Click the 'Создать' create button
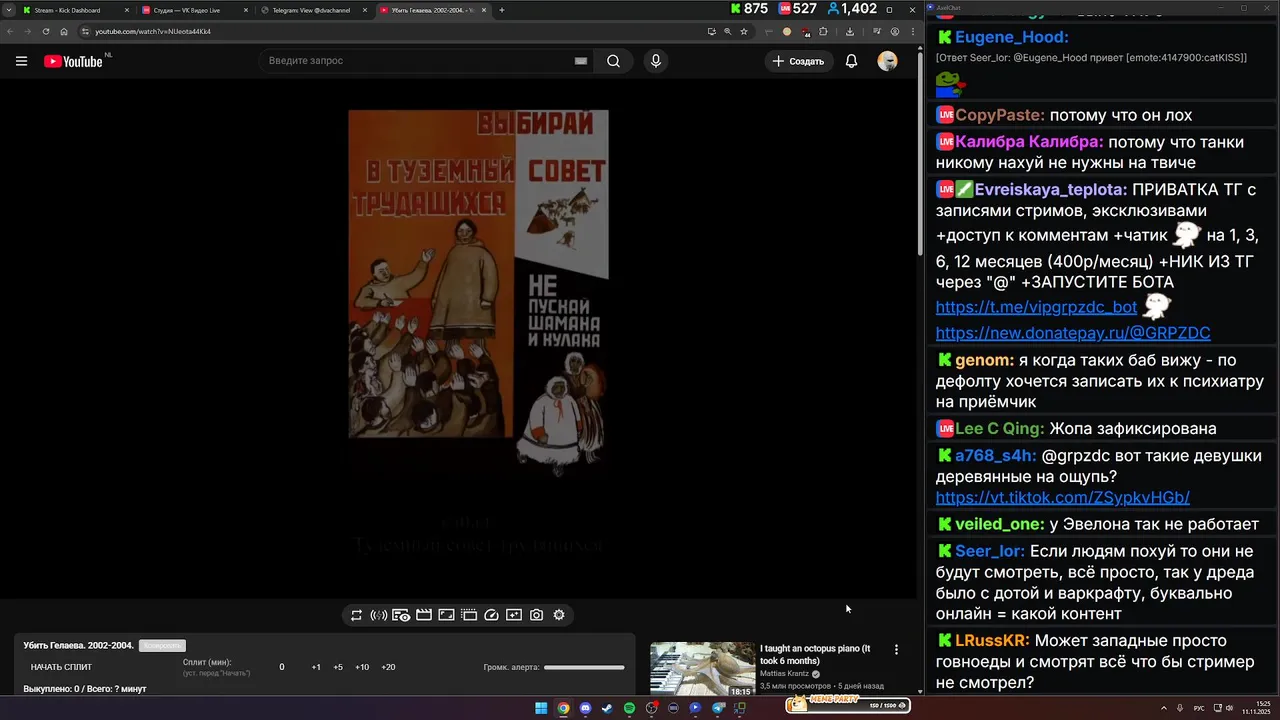The height and width of the screenshot is (720, 1280). pos(798,61)
